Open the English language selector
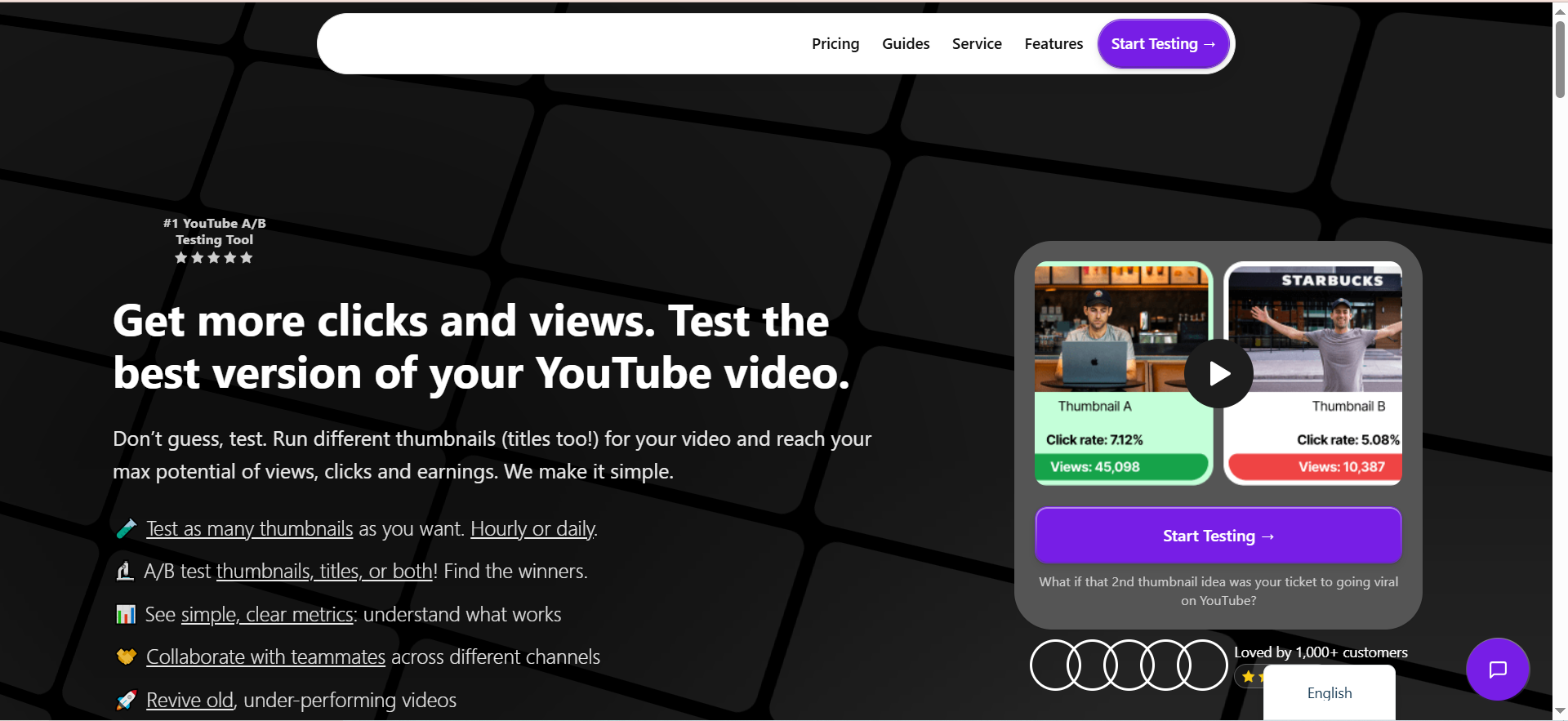This screenshot has height=721, width=1568. [1330, 692]
